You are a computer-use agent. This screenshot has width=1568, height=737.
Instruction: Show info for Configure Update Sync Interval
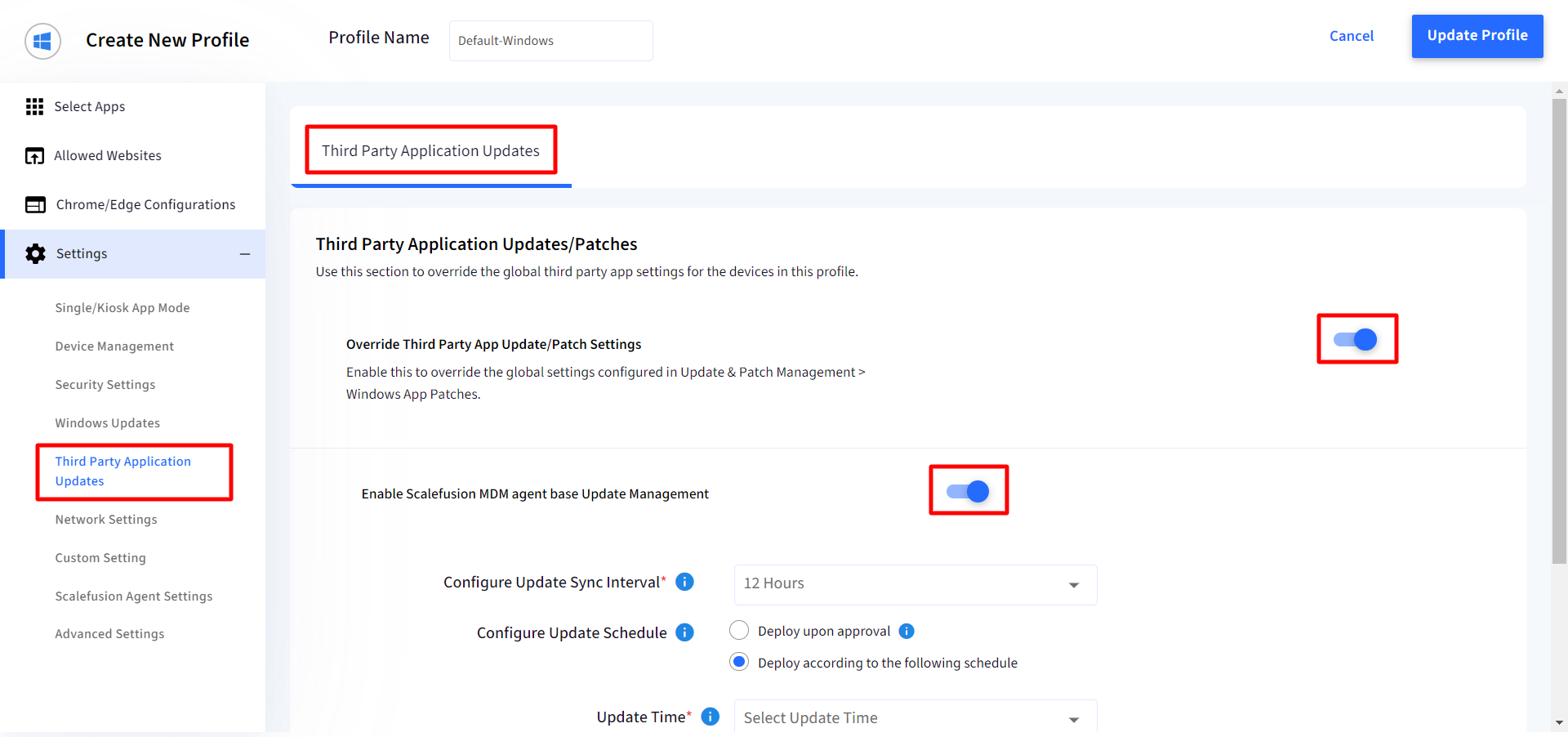[x=685, y=582]
